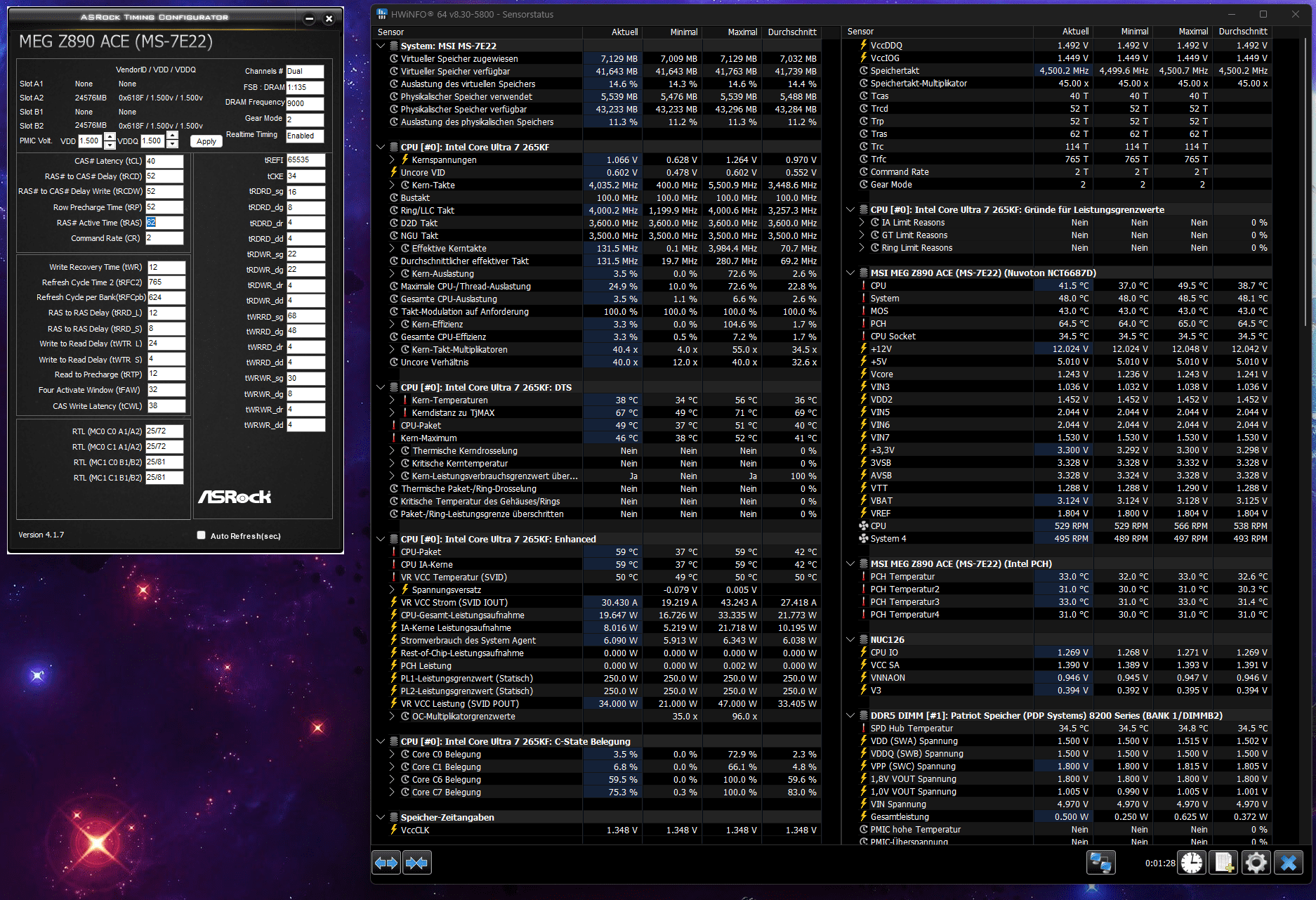The height and width of the screenshot is (900, 1316).
Task: Click the thermometer icon beside Kern-Maximum
Action: 394,438
